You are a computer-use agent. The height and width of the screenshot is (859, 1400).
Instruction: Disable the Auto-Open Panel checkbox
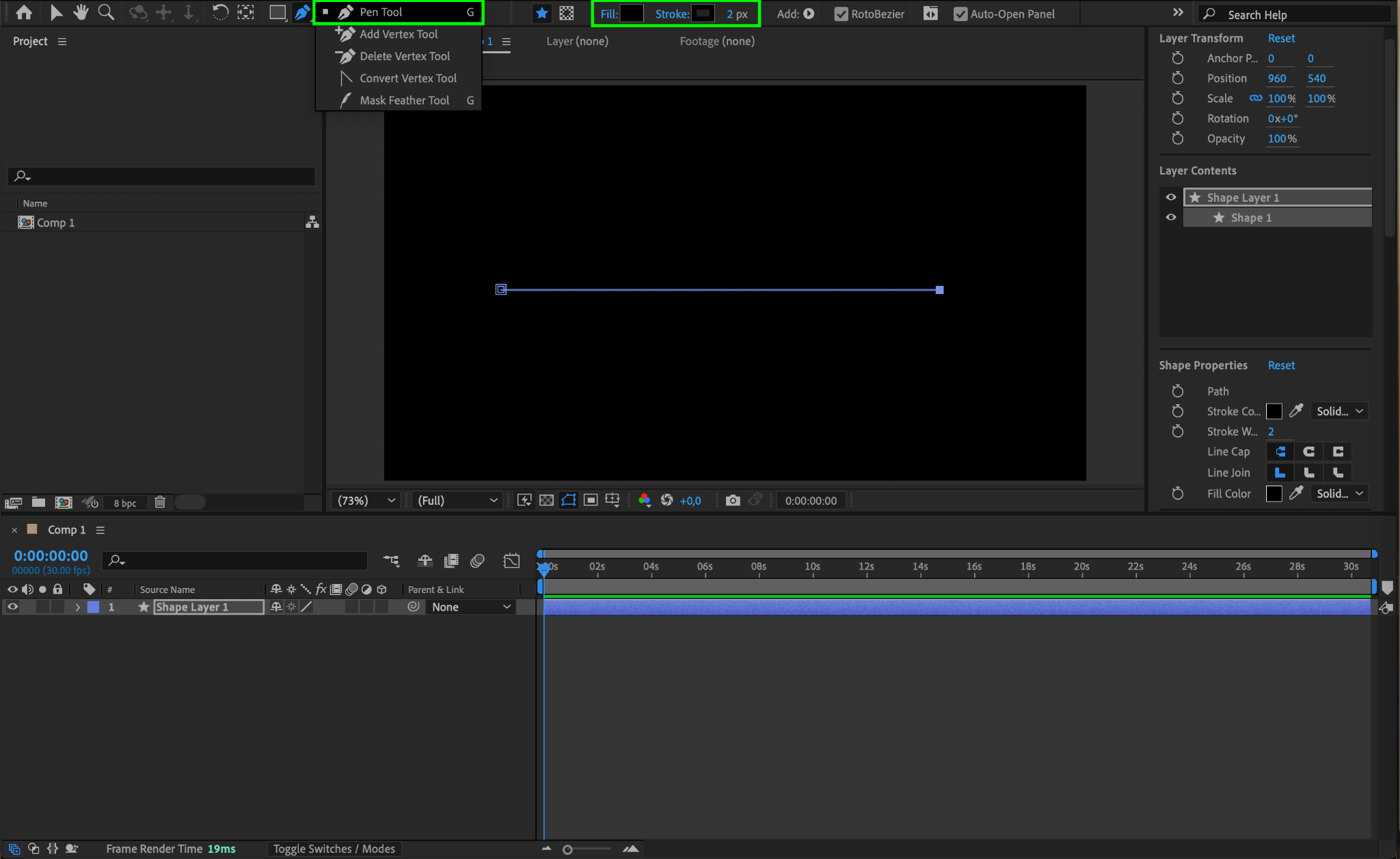(960, 14)
